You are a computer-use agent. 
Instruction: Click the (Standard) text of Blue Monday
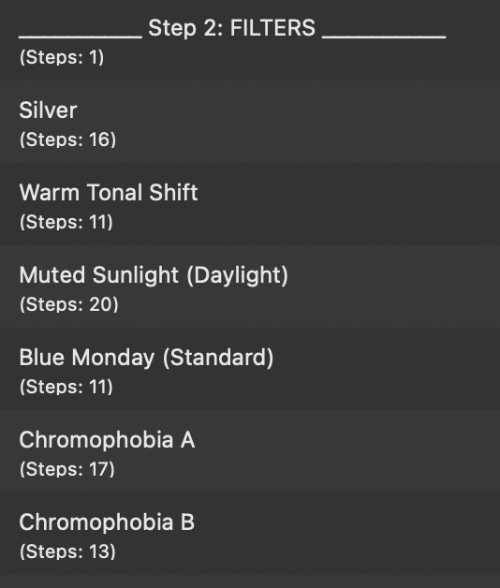point(218,357)
